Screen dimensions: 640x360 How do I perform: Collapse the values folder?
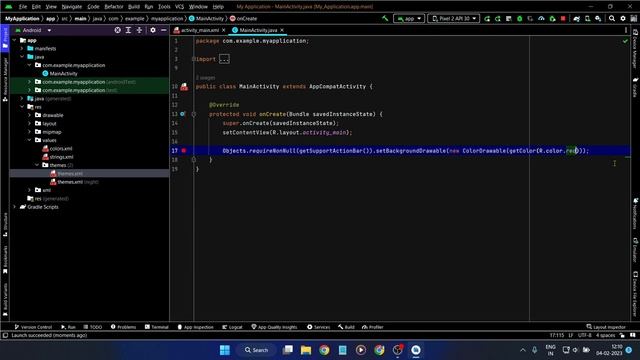(x=29, y=140)
